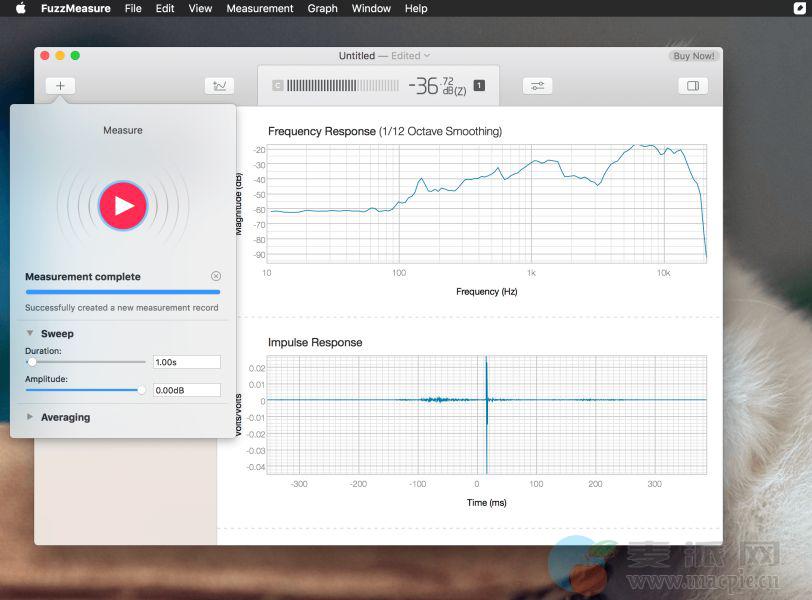Click the Duration slider handle
This screenshot has width=812, height=600.
(32, 362)
